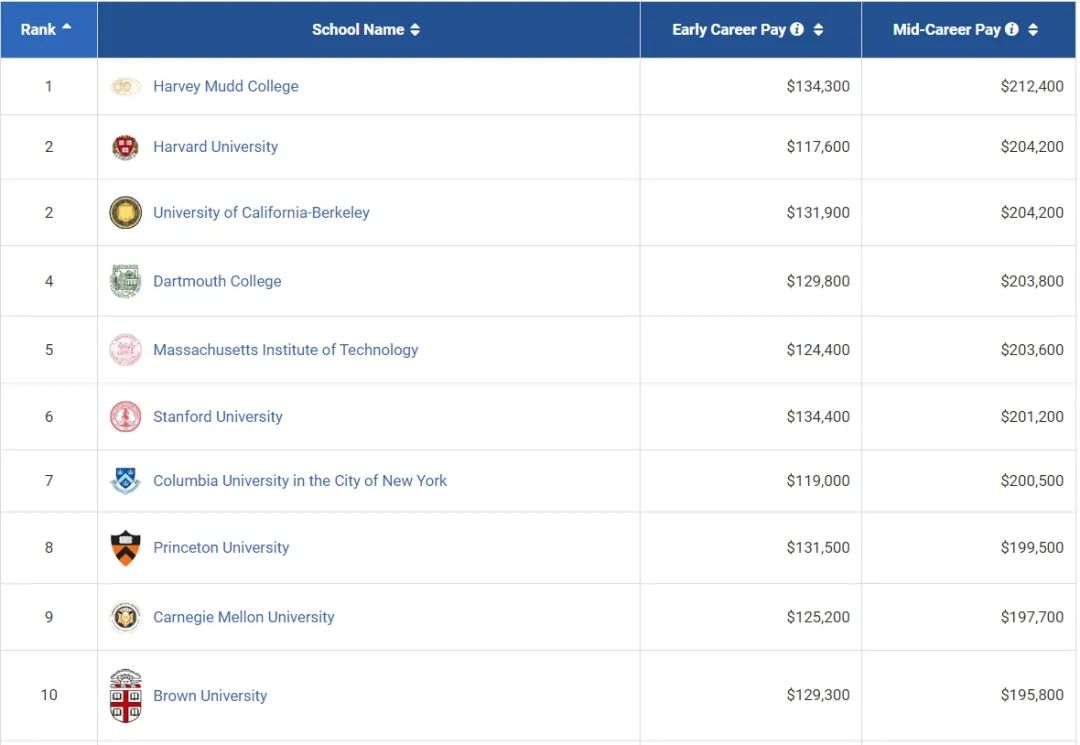Open the University of California-Berkeley link

(x=261, y=213)
